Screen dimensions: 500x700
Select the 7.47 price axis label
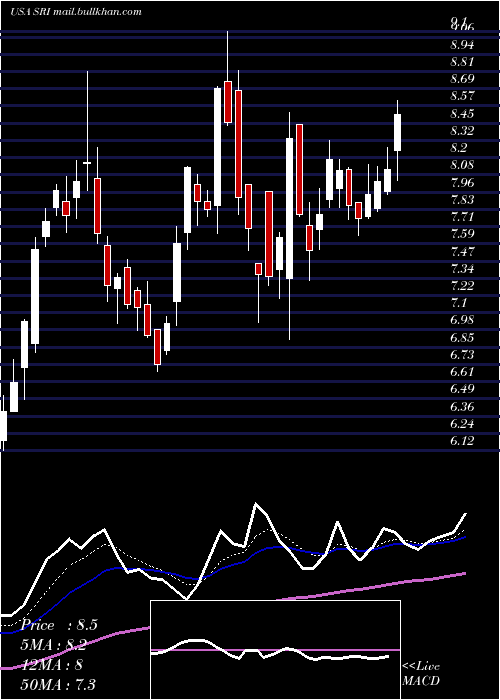462,251
